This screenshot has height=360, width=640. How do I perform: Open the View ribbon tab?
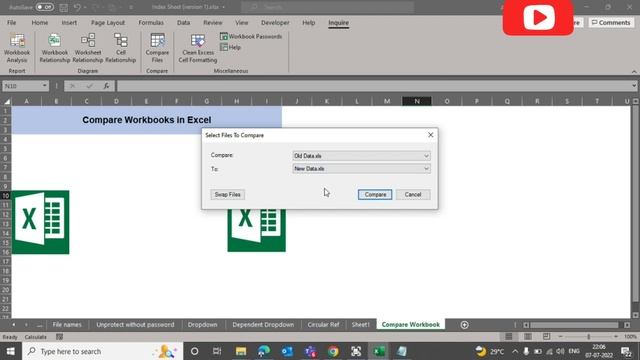241,23
